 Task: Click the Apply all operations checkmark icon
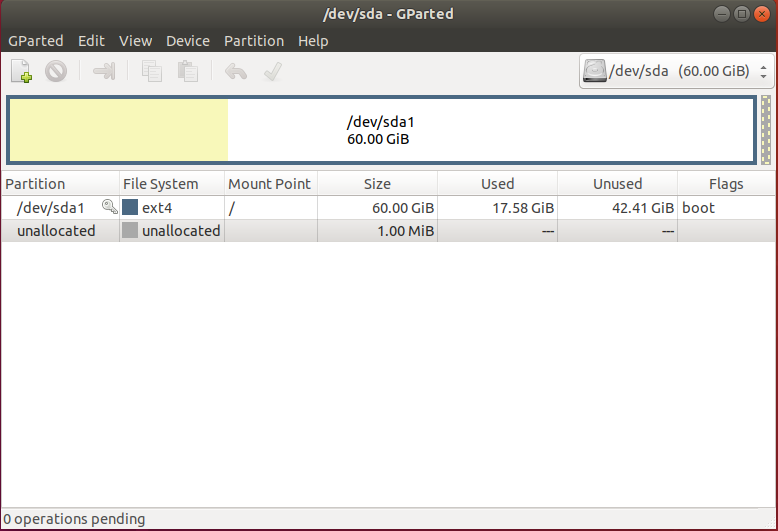(273, 71)
